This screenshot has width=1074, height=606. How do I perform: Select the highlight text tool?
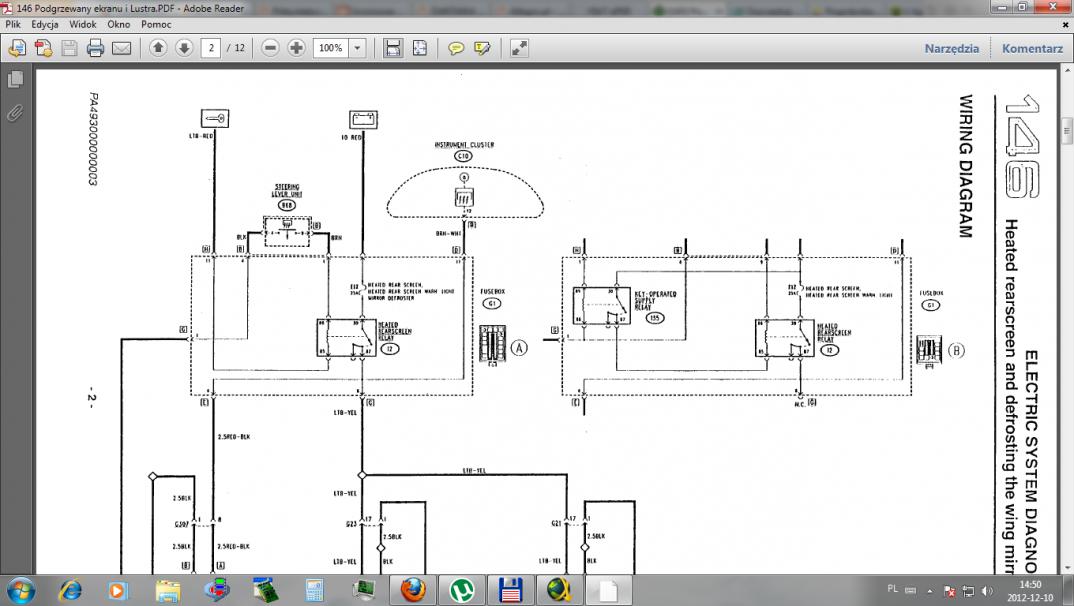(x=483, y=48)
